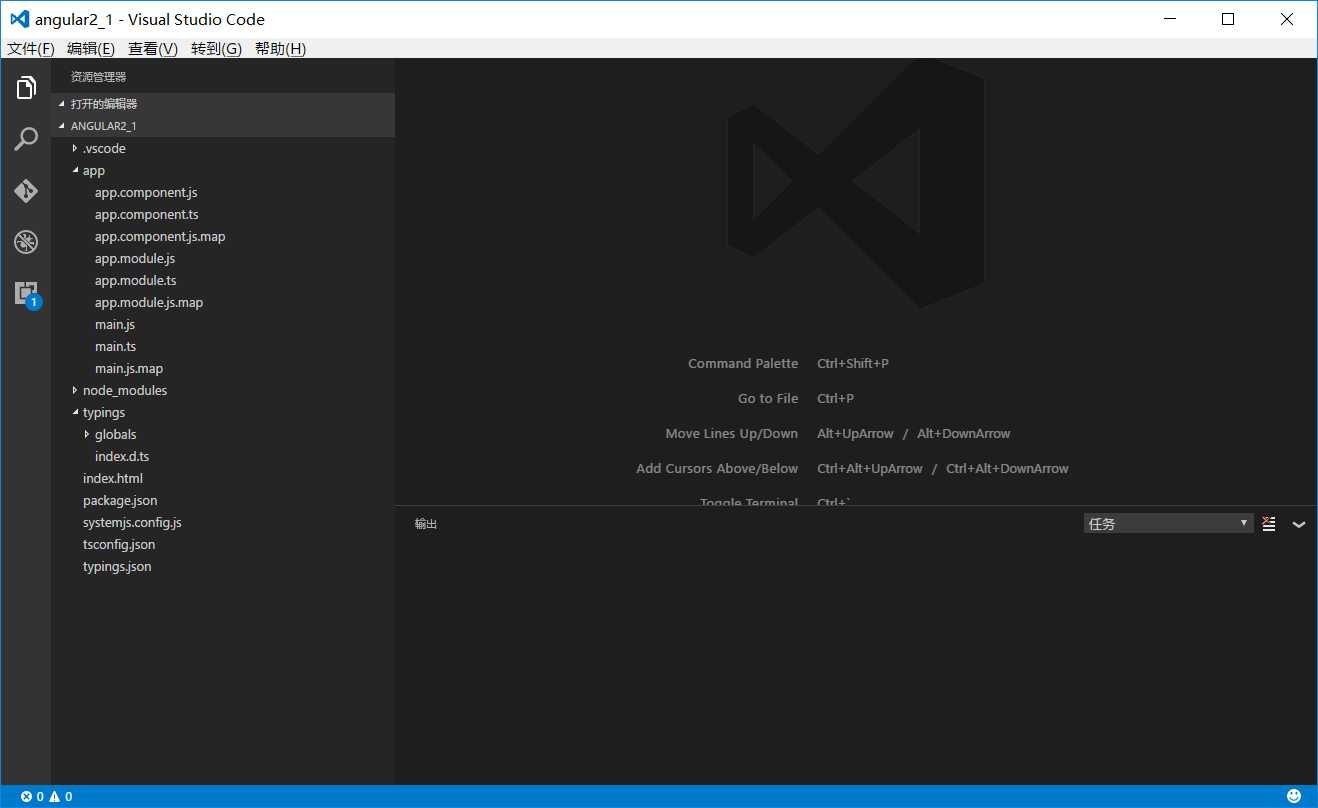This screenshot has width=1318, height=808.
Task: Open the 帮助(H) menu
Action: tap(280, 49)
